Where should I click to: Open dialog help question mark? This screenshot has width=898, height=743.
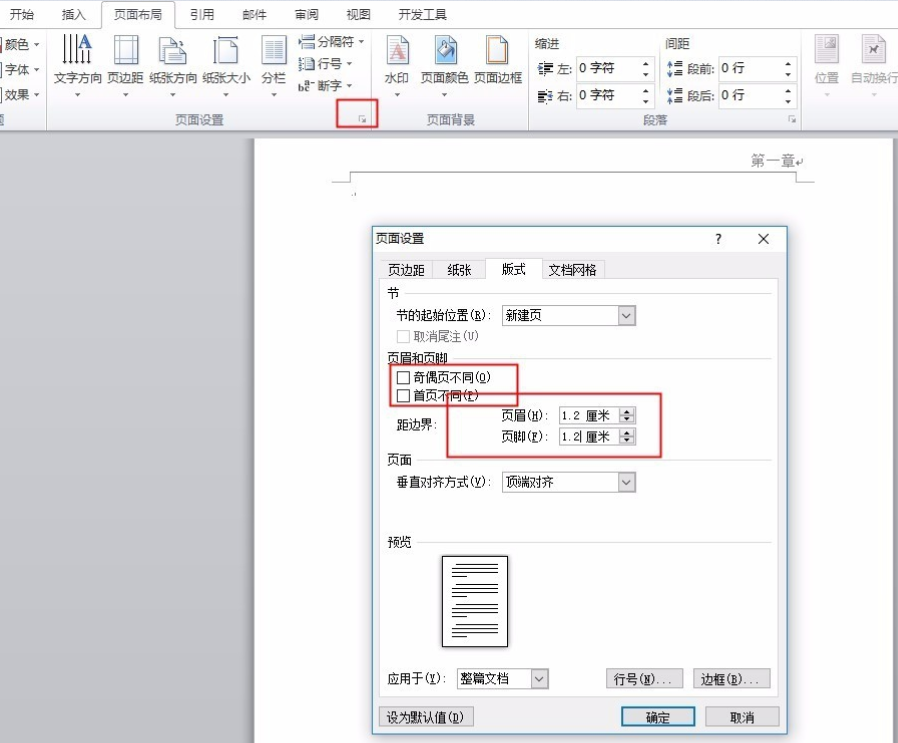(718, 239)
